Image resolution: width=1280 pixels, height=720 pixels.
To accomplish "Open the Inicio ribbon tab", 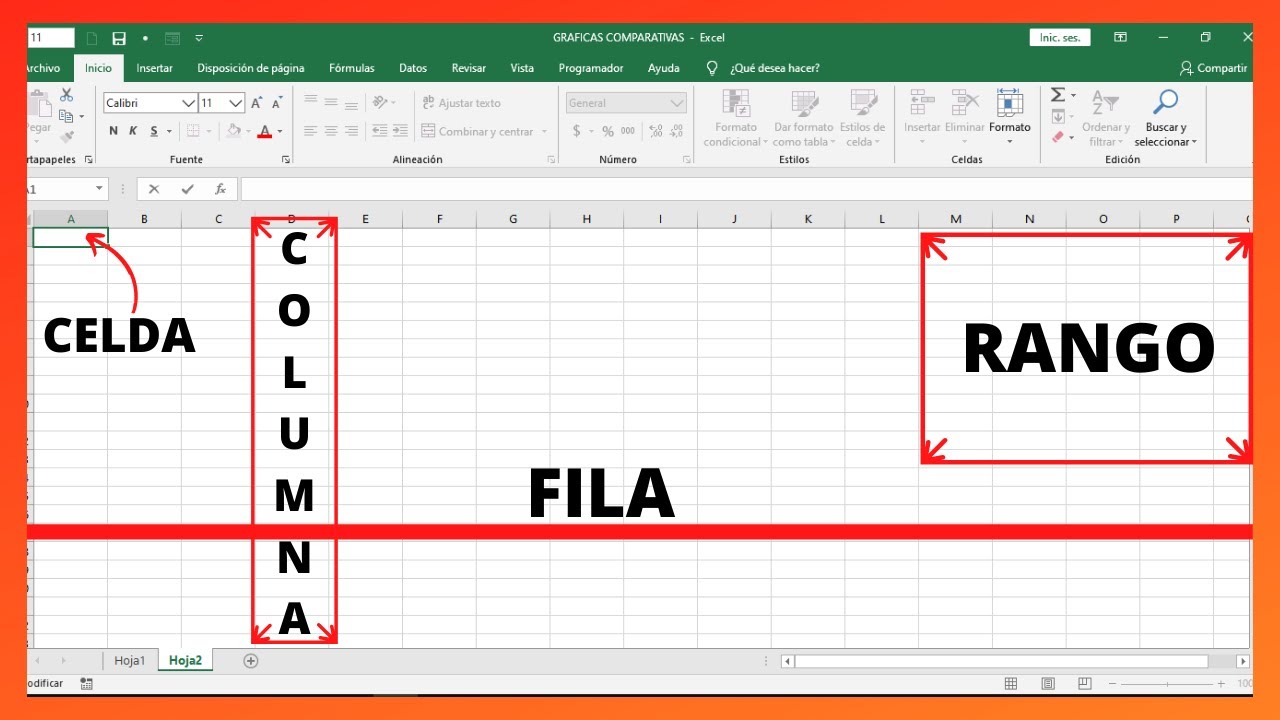I will [x=98, y=68].
